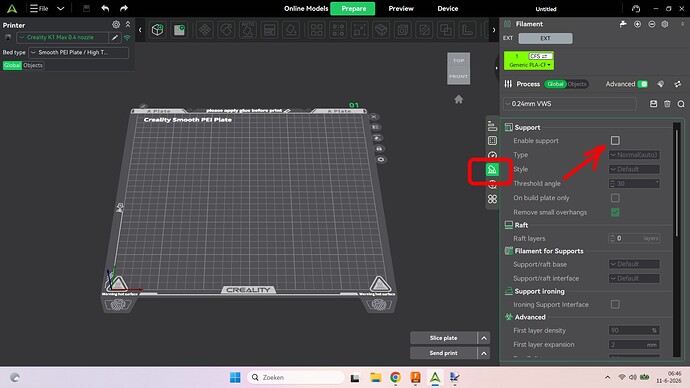Open the Quality process tab icon

[492, 127]
